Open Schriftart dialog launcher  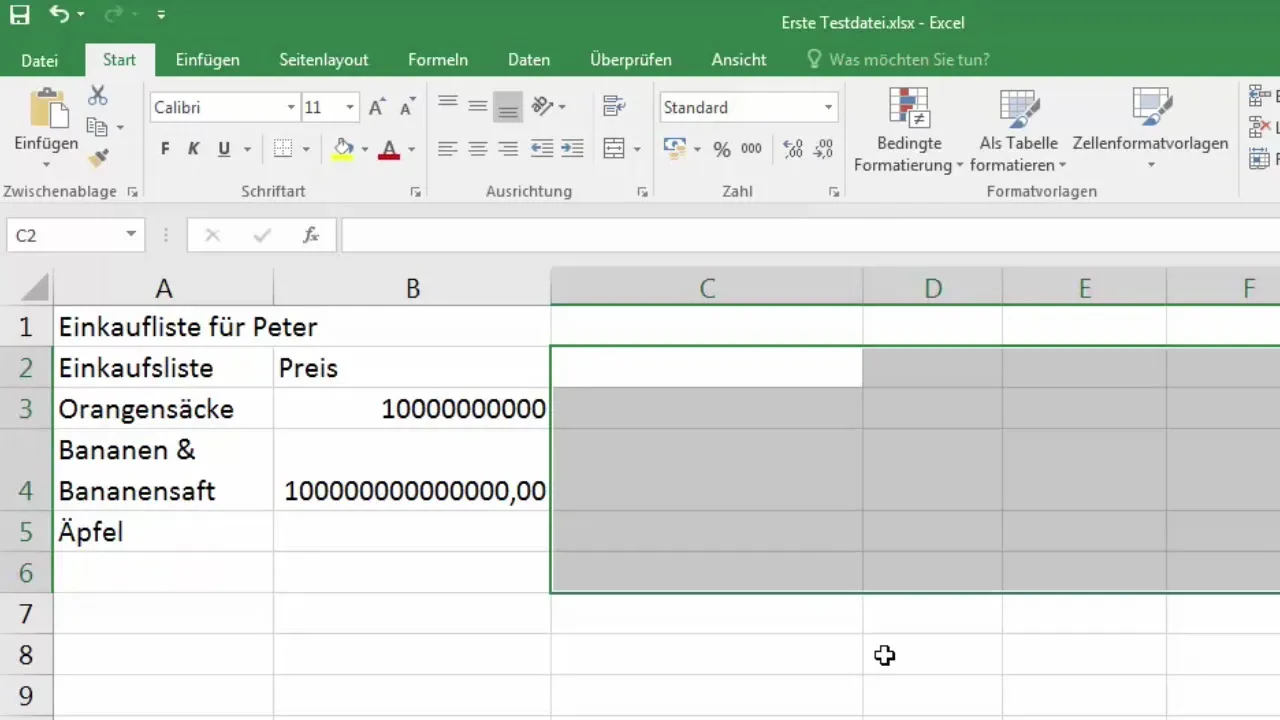(415, 192)
